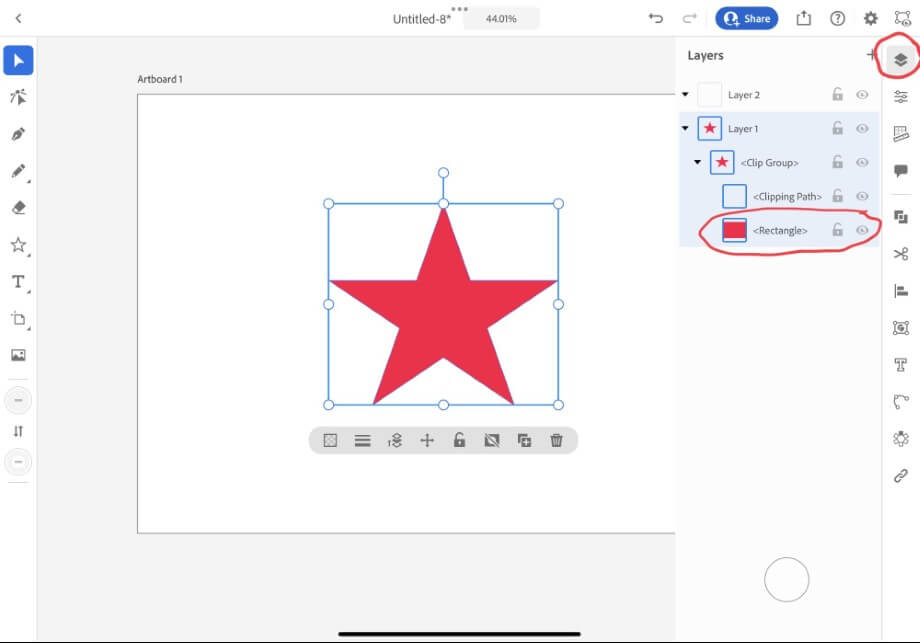Click release clipping mask icon
920x643 pixels.
pyautogui.click(x=492, y=440)
